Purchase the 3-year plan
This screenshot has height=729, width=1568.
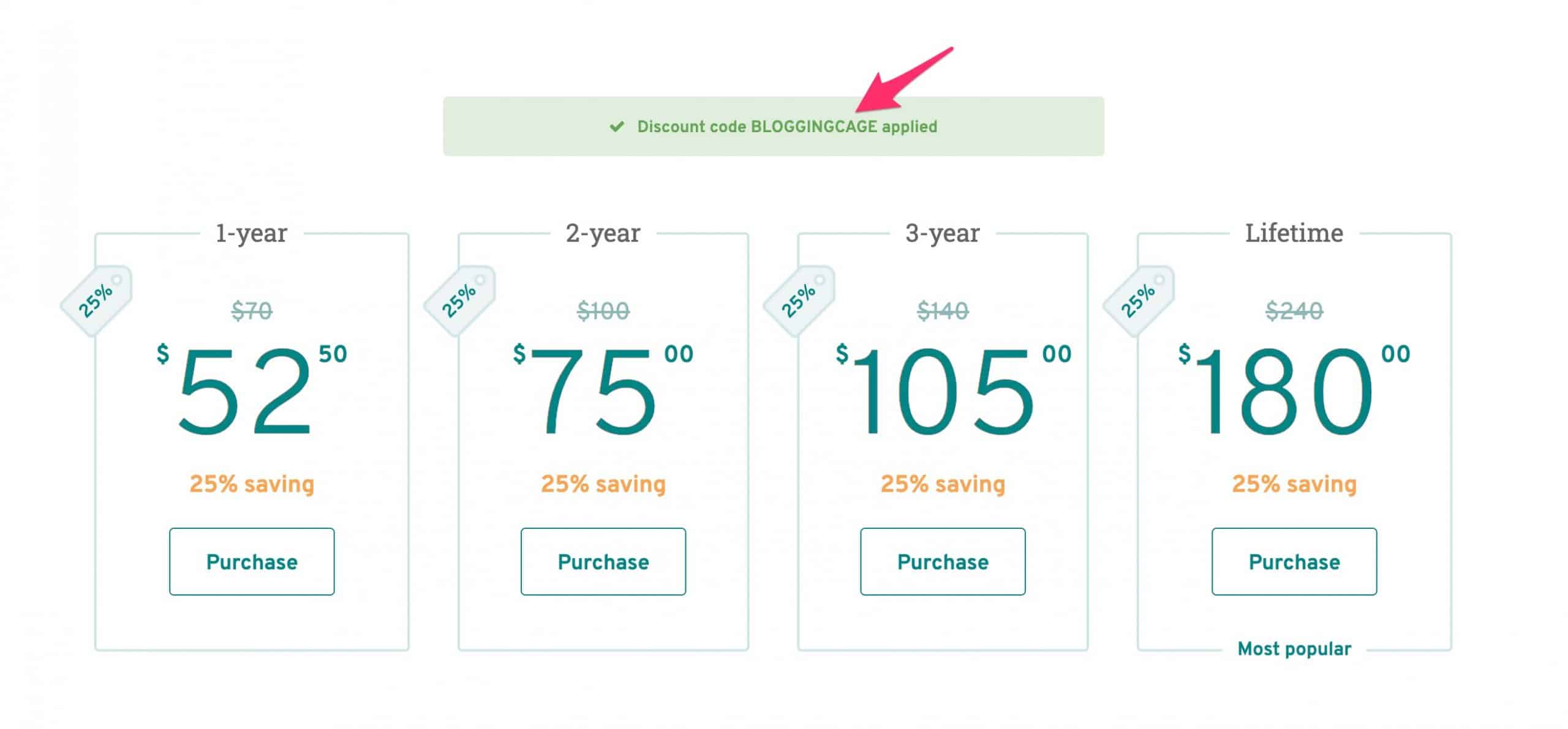pos(943,561)
